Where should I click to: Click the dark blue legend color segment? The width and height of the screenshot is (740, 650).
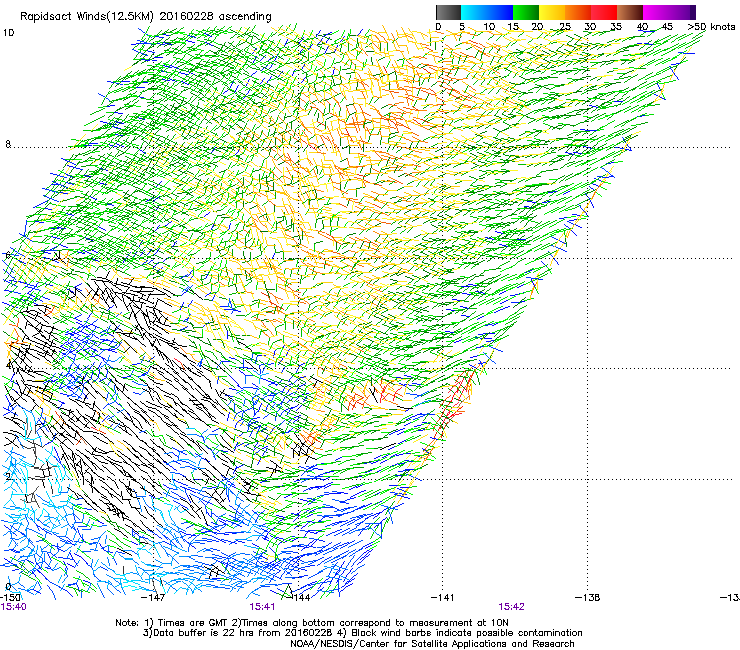click(500, 12)
